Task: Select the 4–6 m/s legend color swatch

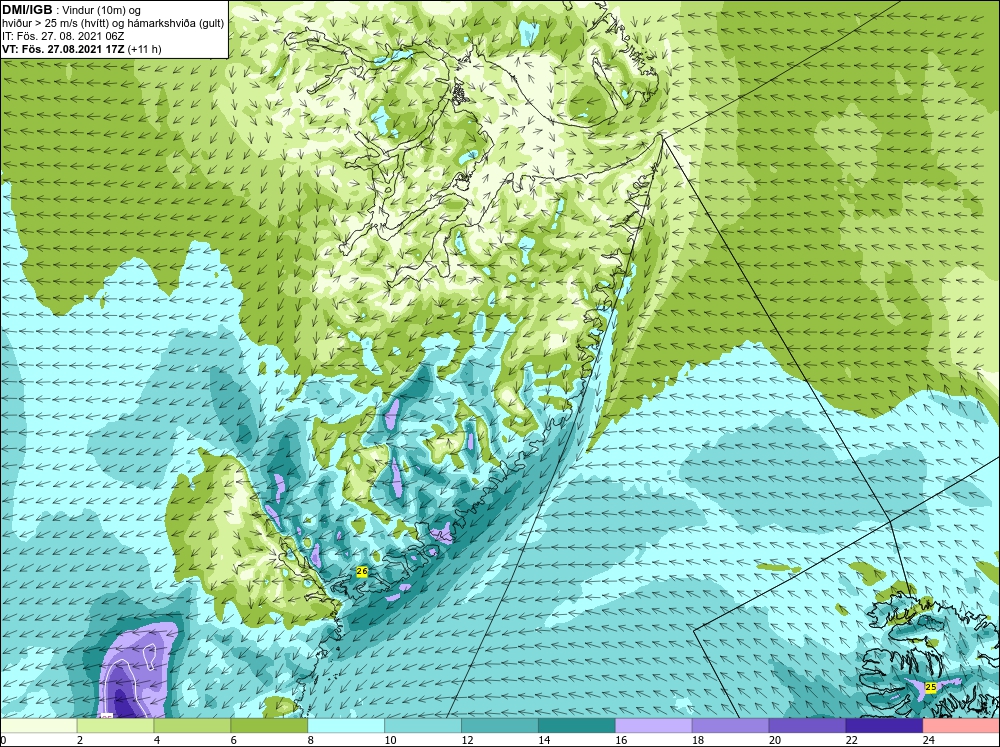Action: (192, 725)
